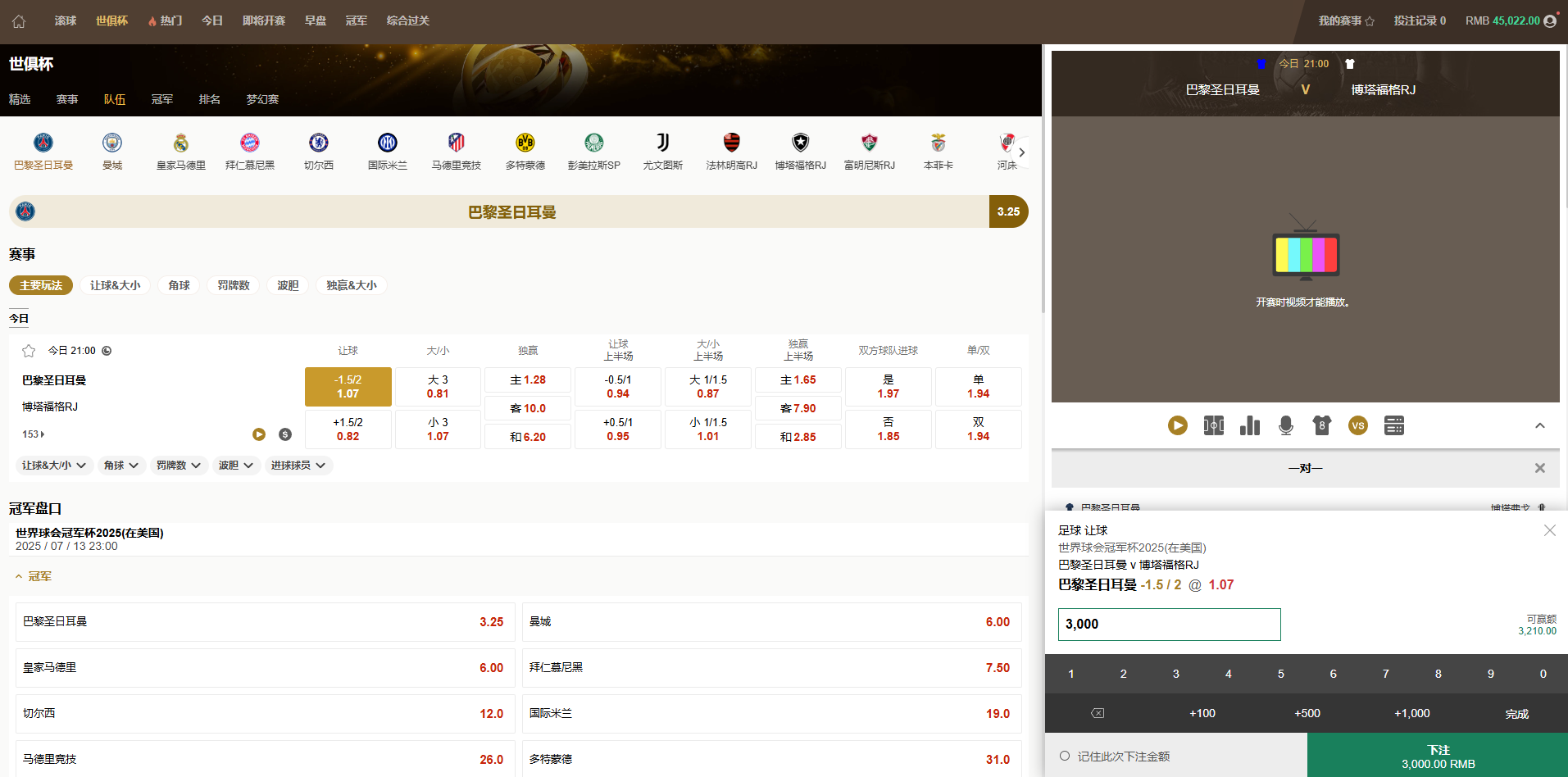The height and width of the screenshot is (777, 1568).
Task: Collapse match panel with up chevron
Action: (1540, 425)
